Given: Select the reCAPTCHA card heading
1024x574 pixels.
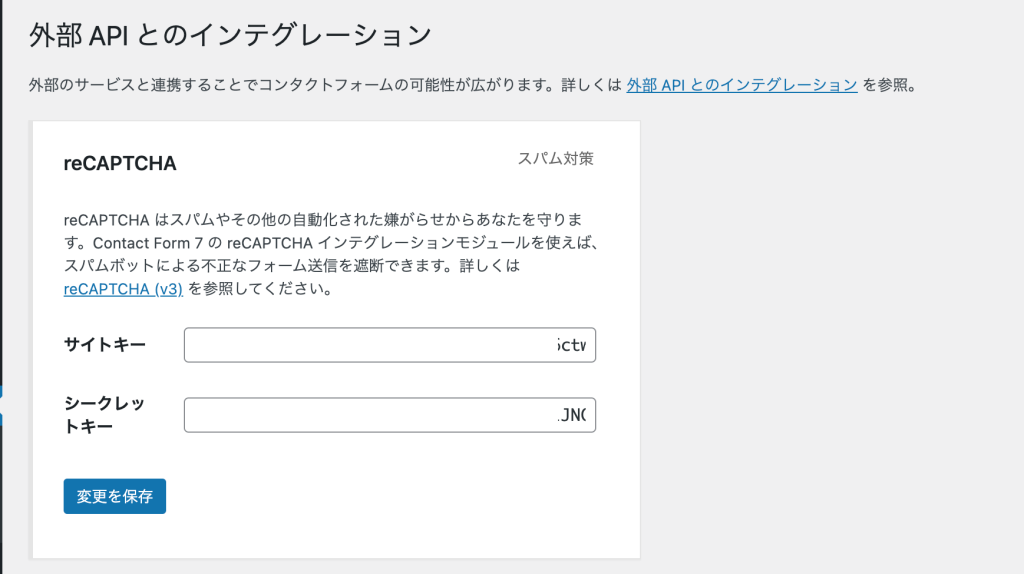Looking at the screenshot, I should [120, 163].
